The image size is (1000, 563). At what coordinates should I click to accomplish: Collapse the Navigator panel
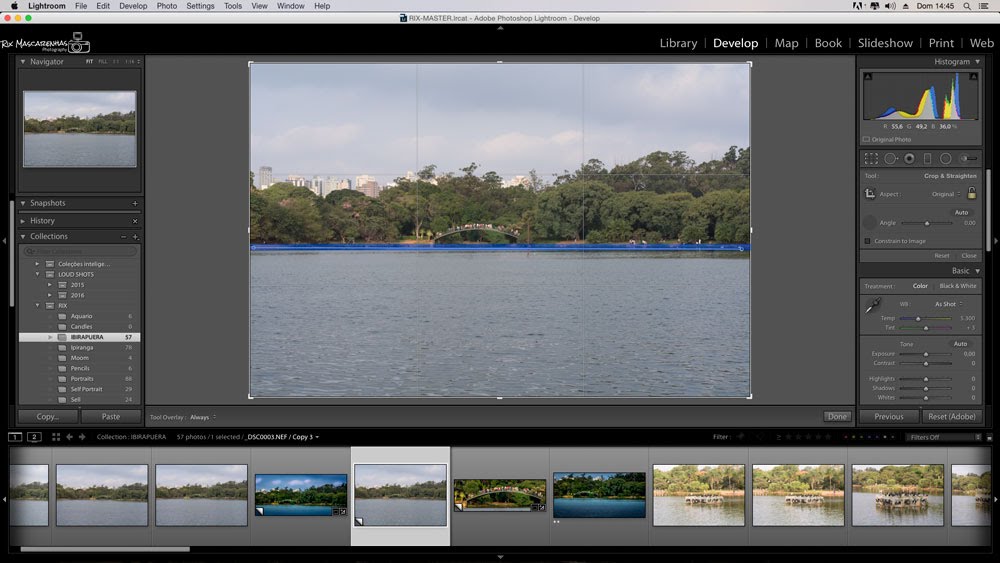23,62
